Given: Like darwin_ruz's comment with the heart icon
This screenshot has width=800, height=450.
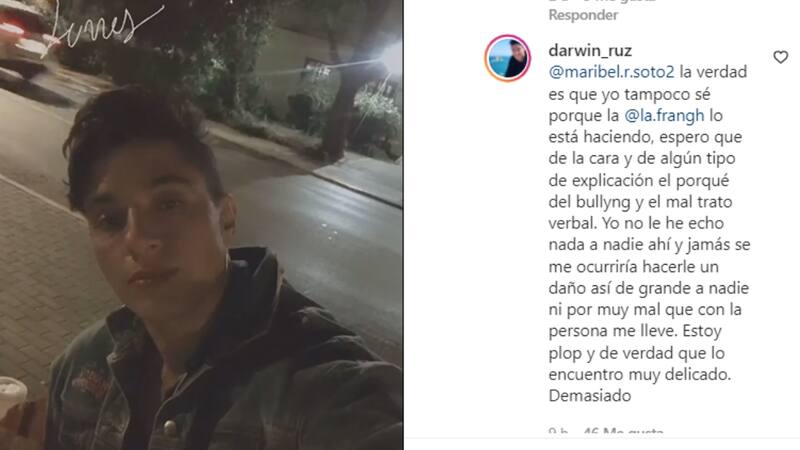Looking at the screenshot, I should [780, 57].
